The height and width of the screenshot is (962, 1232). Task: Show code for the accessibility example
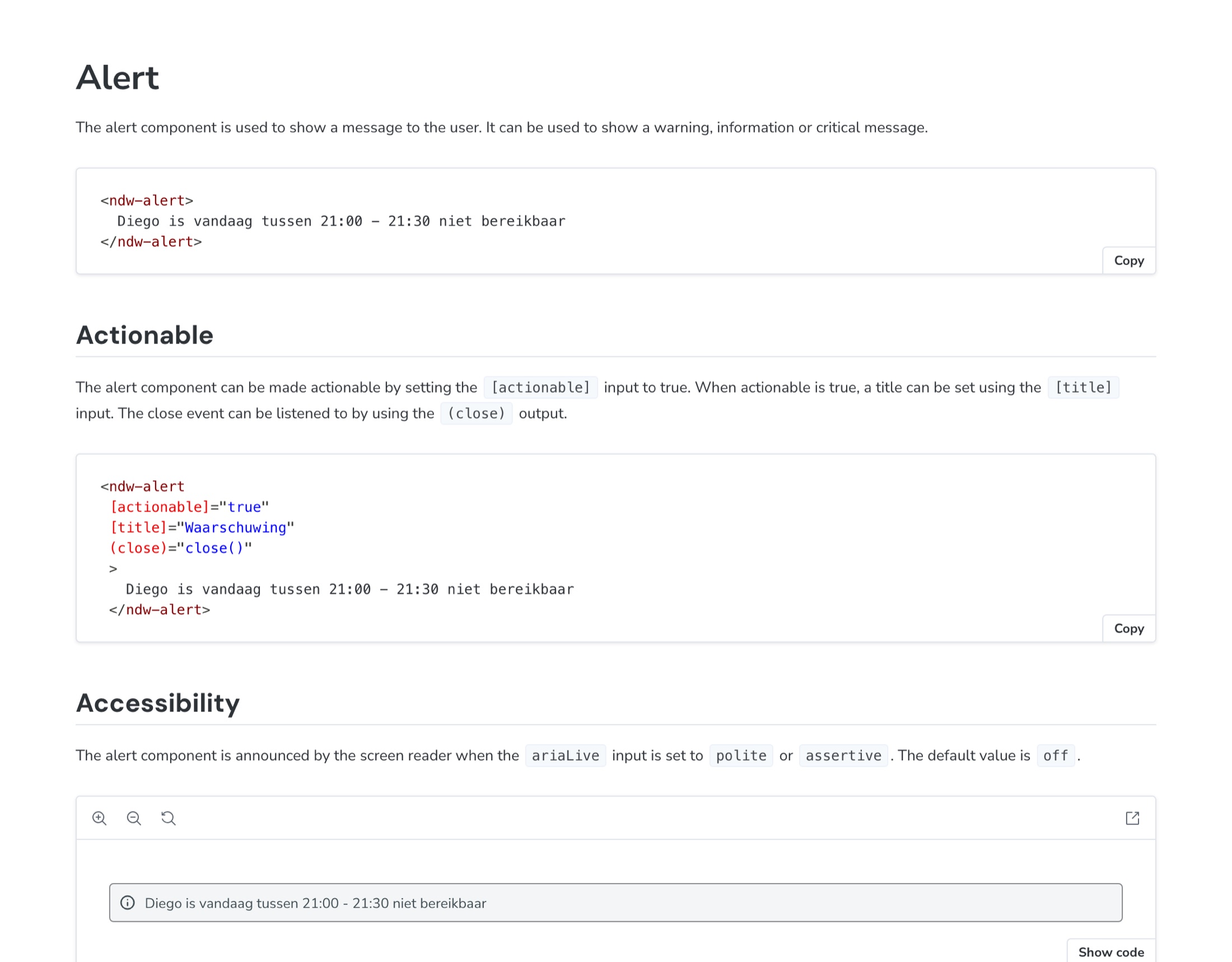pyautogui.click(x=1110, y=952)
